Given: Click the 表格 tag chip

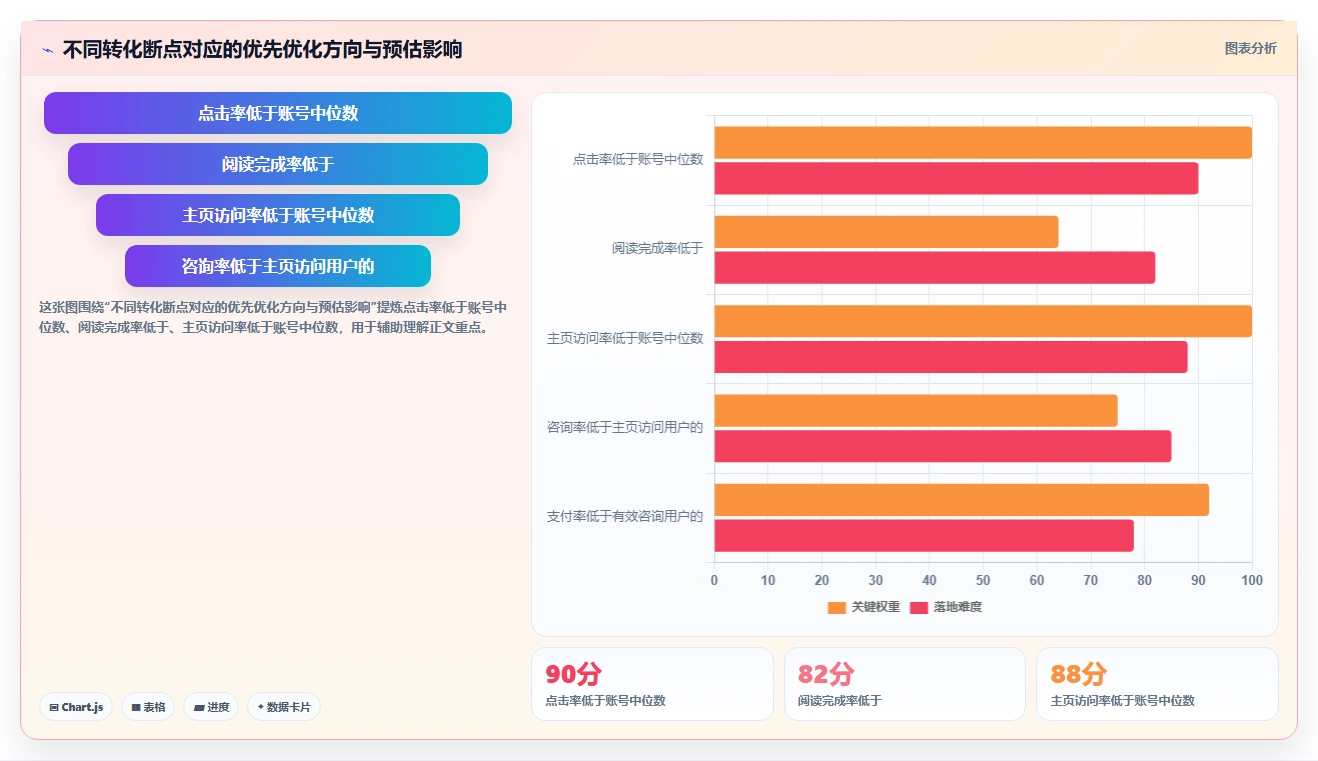Looking at the screenshot, I should click(x=148, y=707).
